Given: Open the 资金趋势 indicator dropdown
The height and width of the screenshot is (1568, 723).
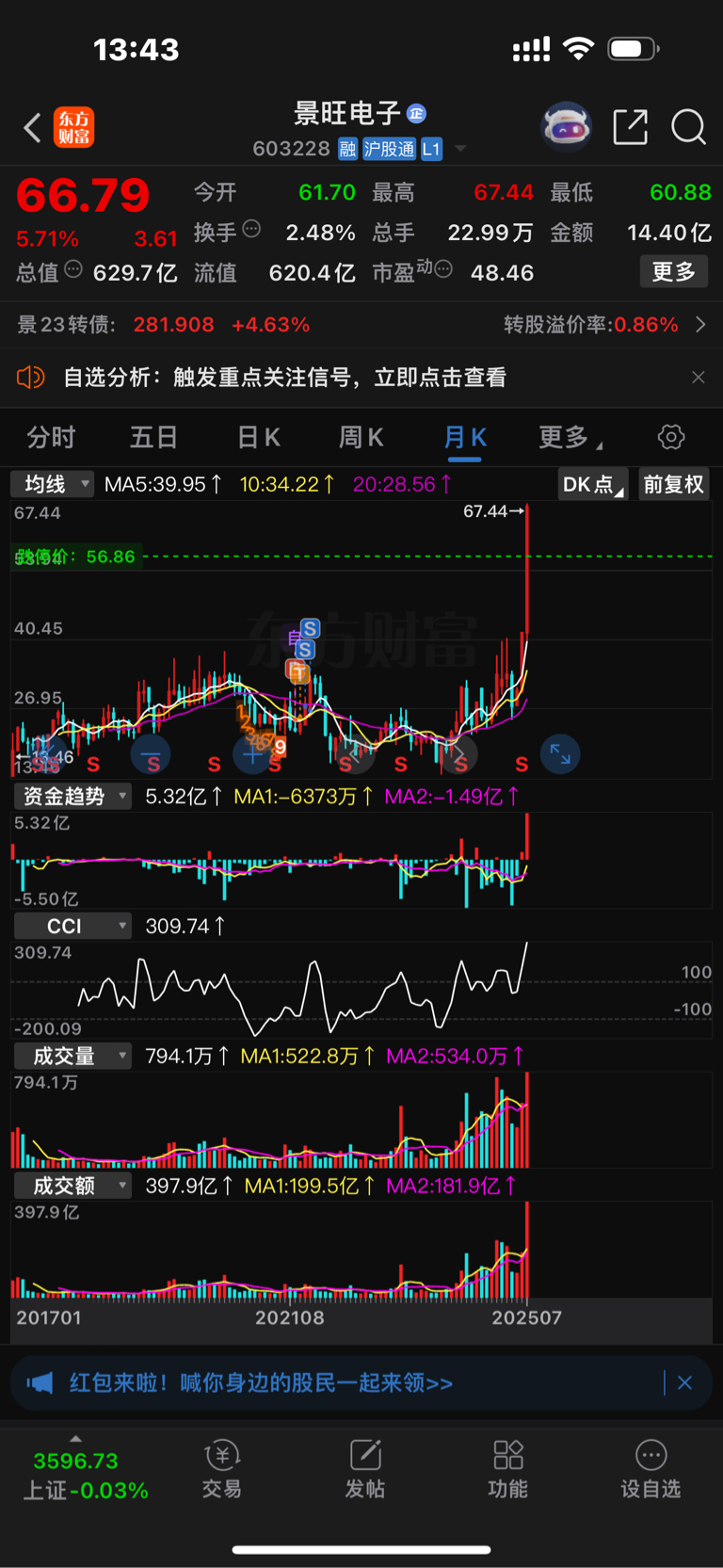Looking at the screenshot, I should [72, 796].
